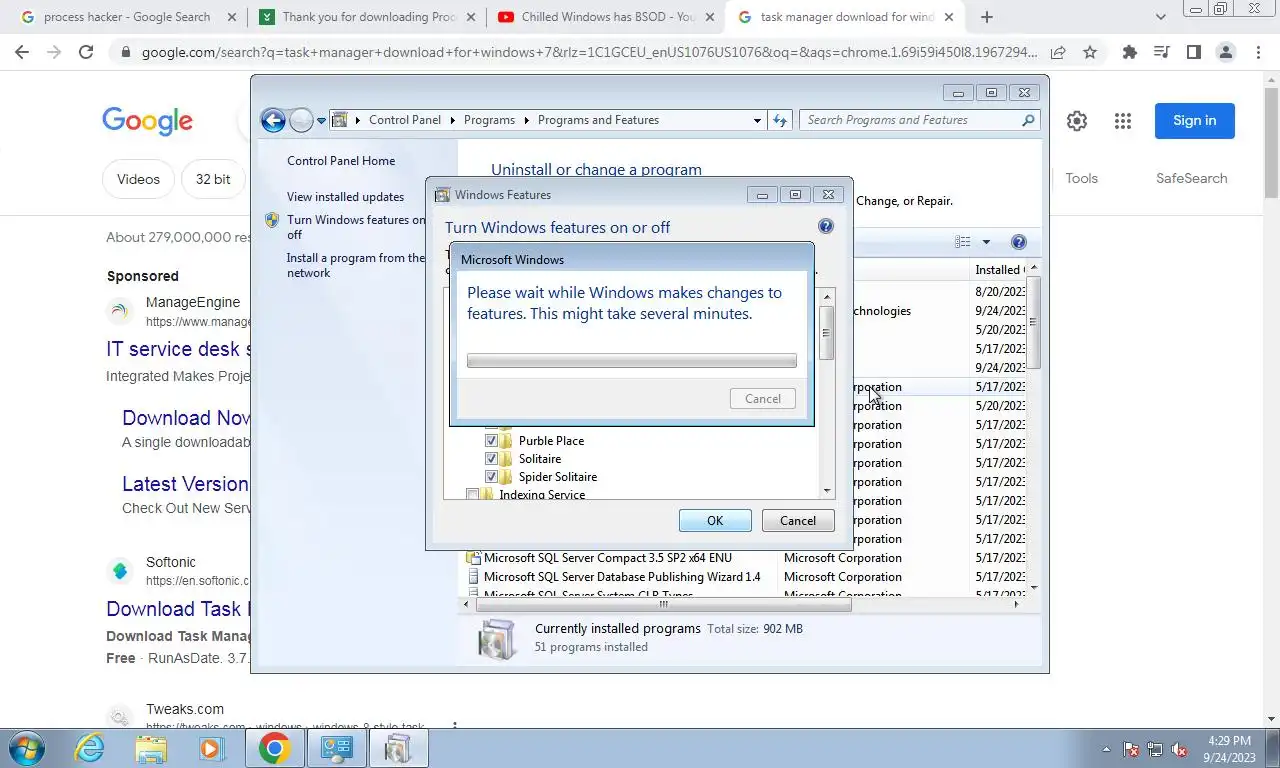
Task: Open View installed updates link
Action: click(345, 197)
